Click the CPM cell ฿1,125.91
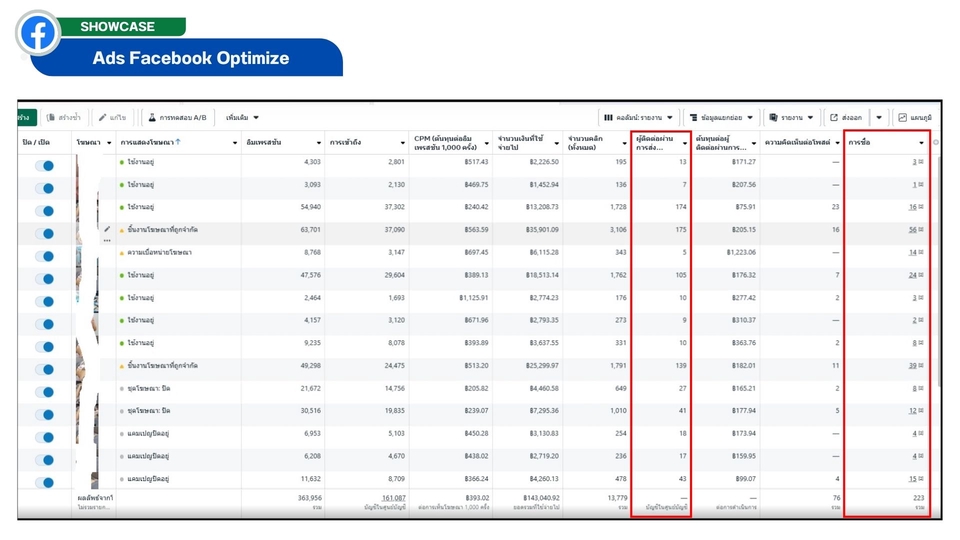This screenshot has height=540, width=960. (x=473, y=298)
